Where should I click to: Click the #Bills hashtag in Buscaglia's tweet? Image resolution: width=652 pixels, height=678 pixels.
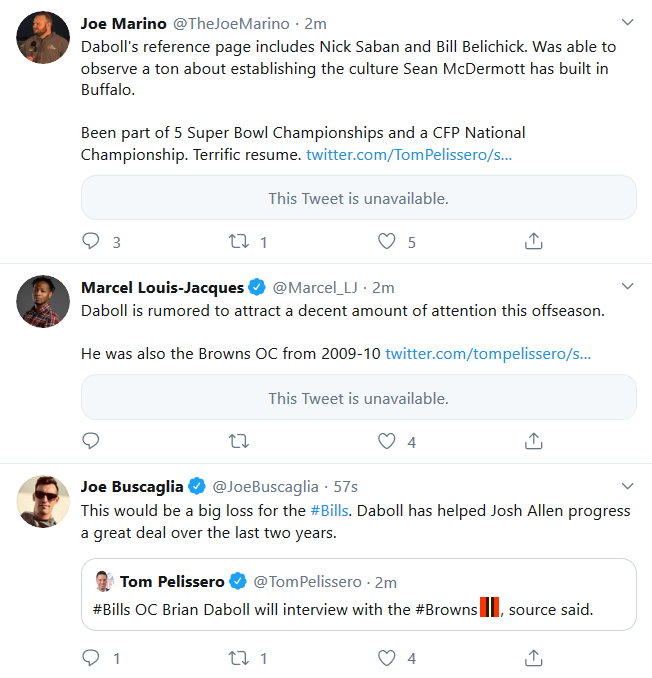coord(329,511)
